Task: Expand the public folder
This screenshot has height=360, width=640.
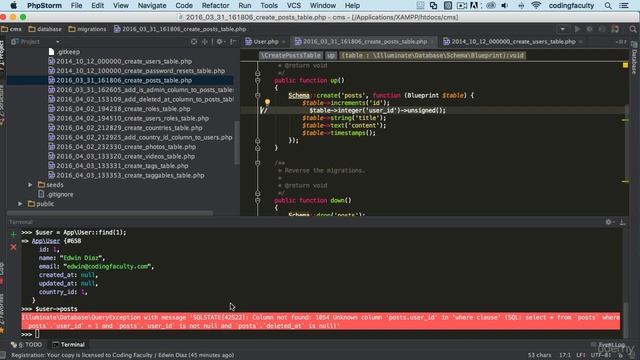Action: point(20,204)
